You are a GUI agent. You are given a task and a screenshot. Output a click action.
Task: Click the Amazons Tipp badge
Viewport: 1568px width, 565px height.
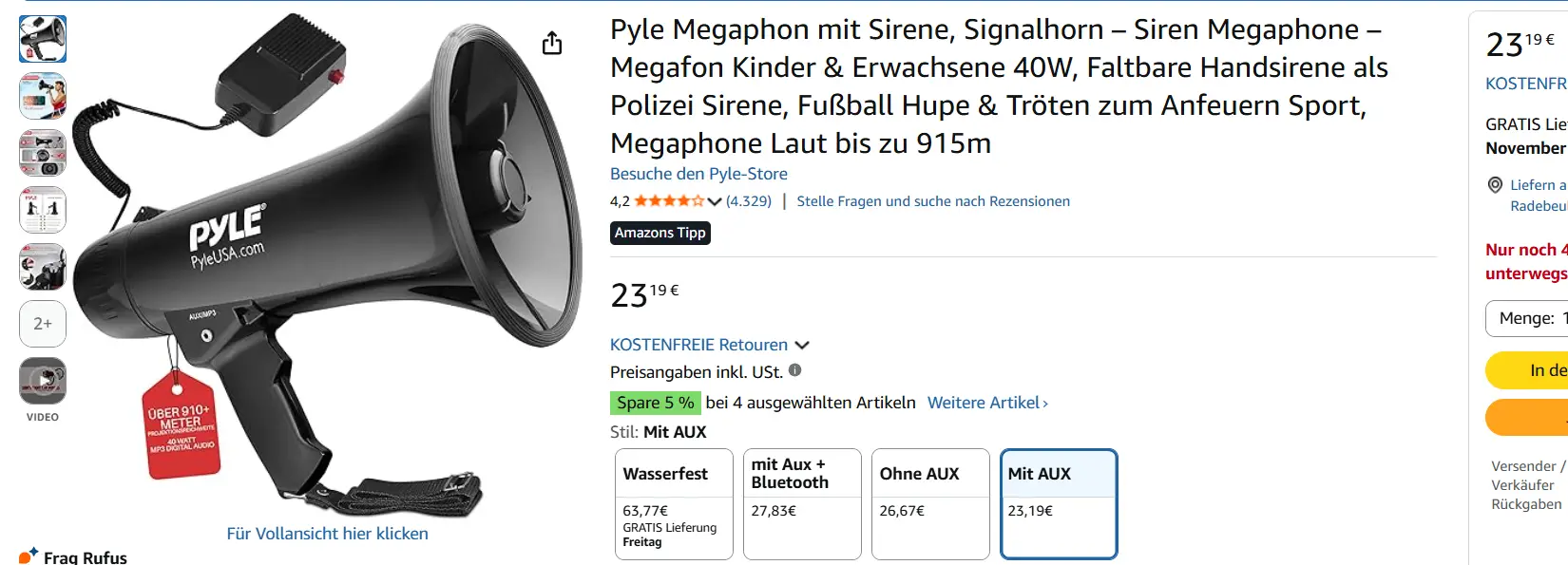[660, 233]
